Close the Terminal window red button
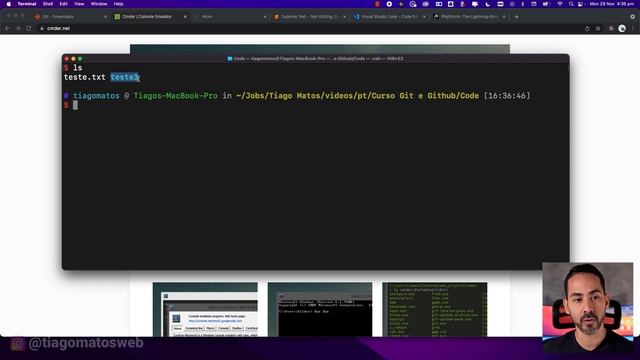The width and height of the screenshot is (640, 360). pos(67,59)
